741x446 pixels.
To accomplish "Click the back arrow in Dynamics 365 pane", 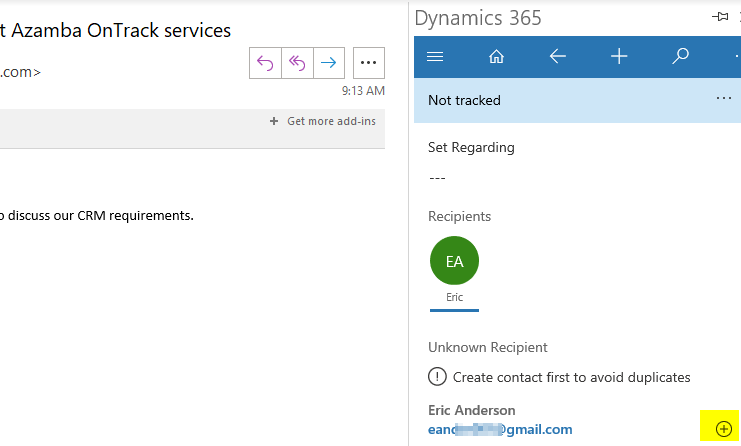I will click(558, 57).
